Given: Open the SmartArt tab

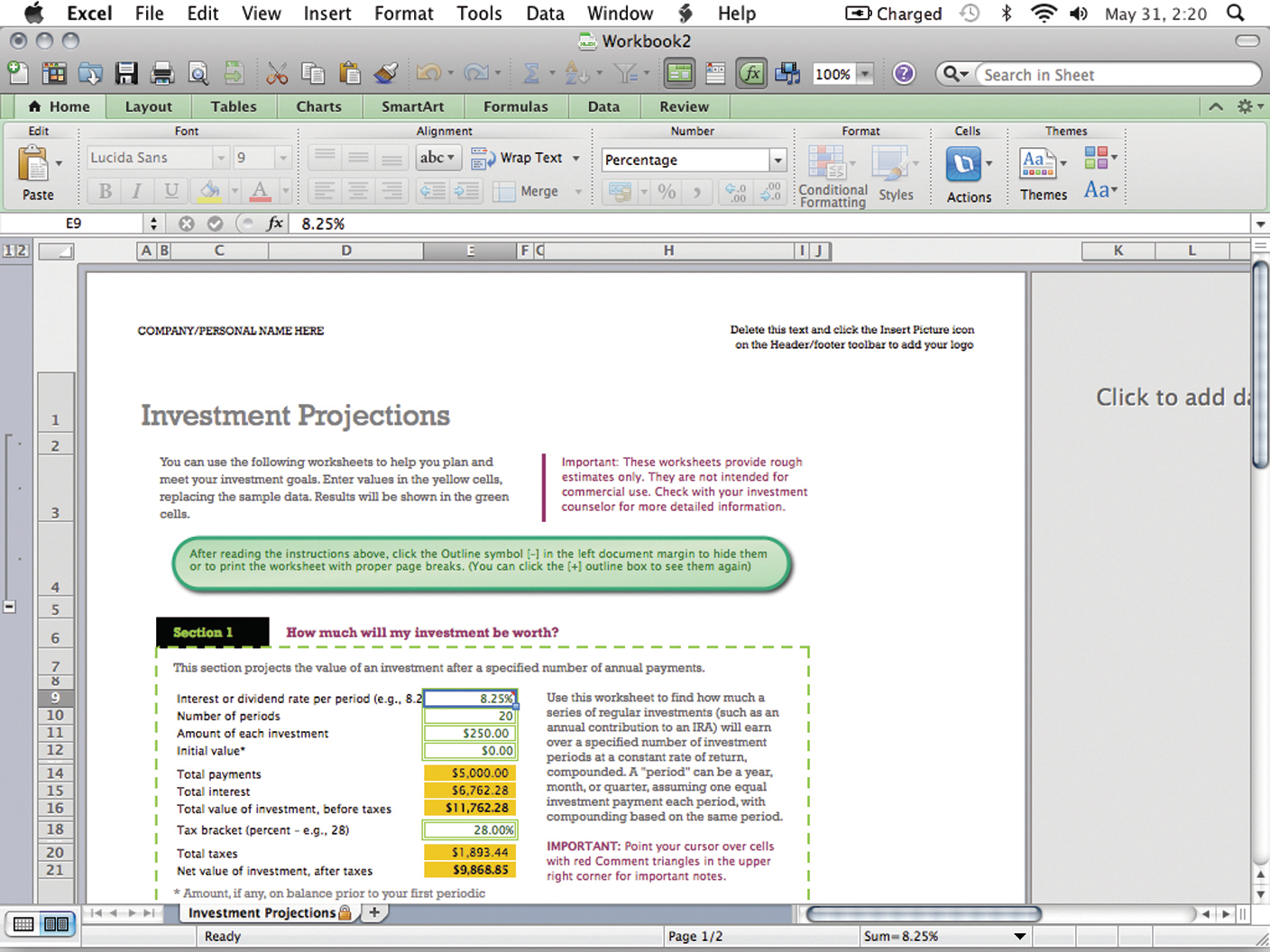Looking at the screenshot, I should coord(412,106).
